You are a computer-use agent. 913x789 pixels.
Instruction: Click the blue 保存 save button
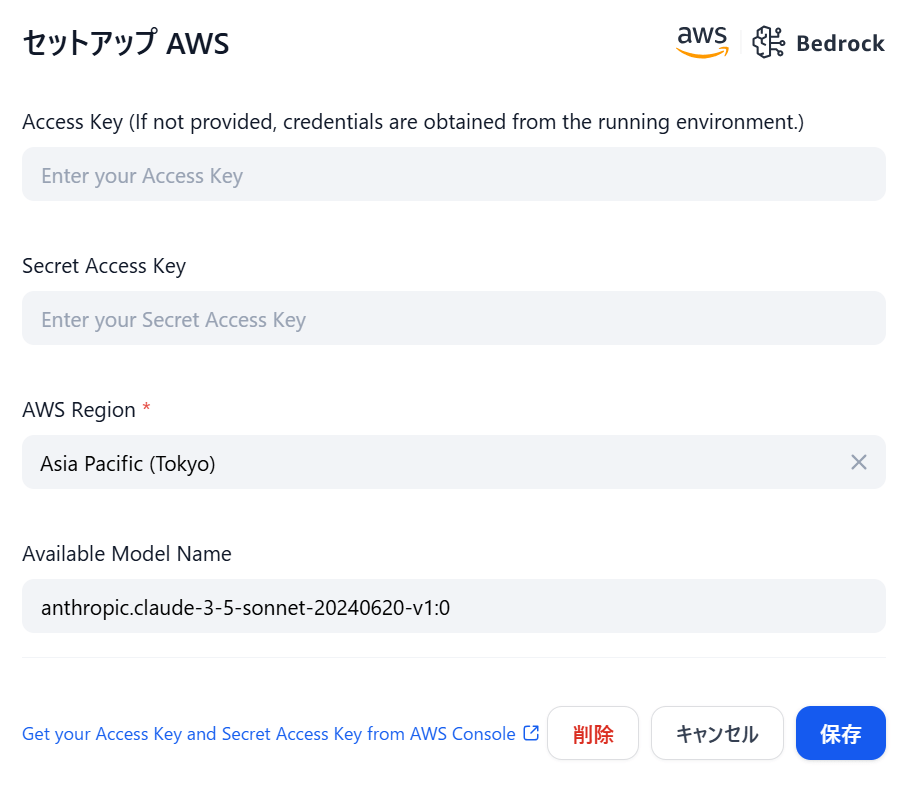tap(840, 733)
